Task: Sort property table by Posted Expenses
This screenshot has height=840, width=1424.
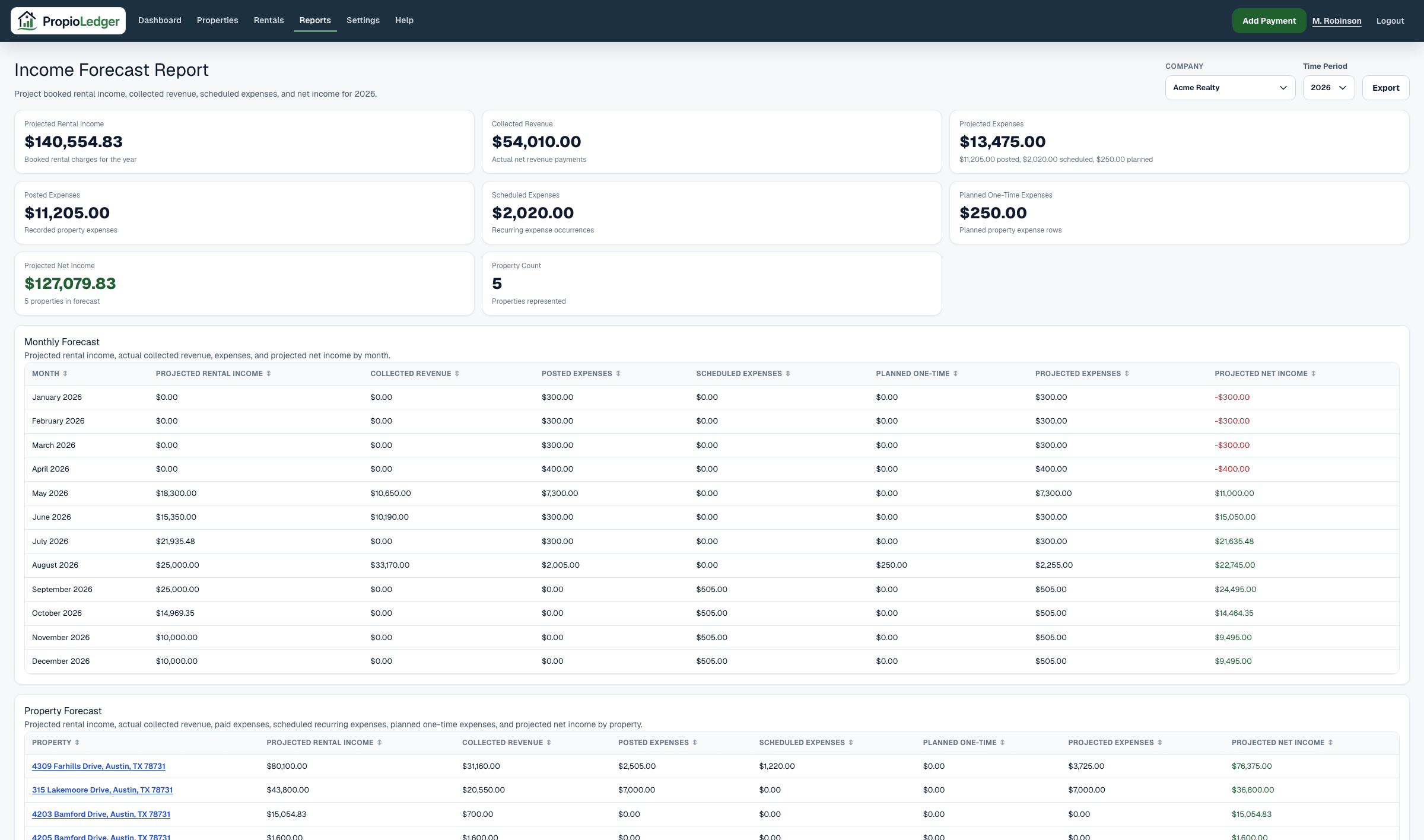Action: click(657, 743)
